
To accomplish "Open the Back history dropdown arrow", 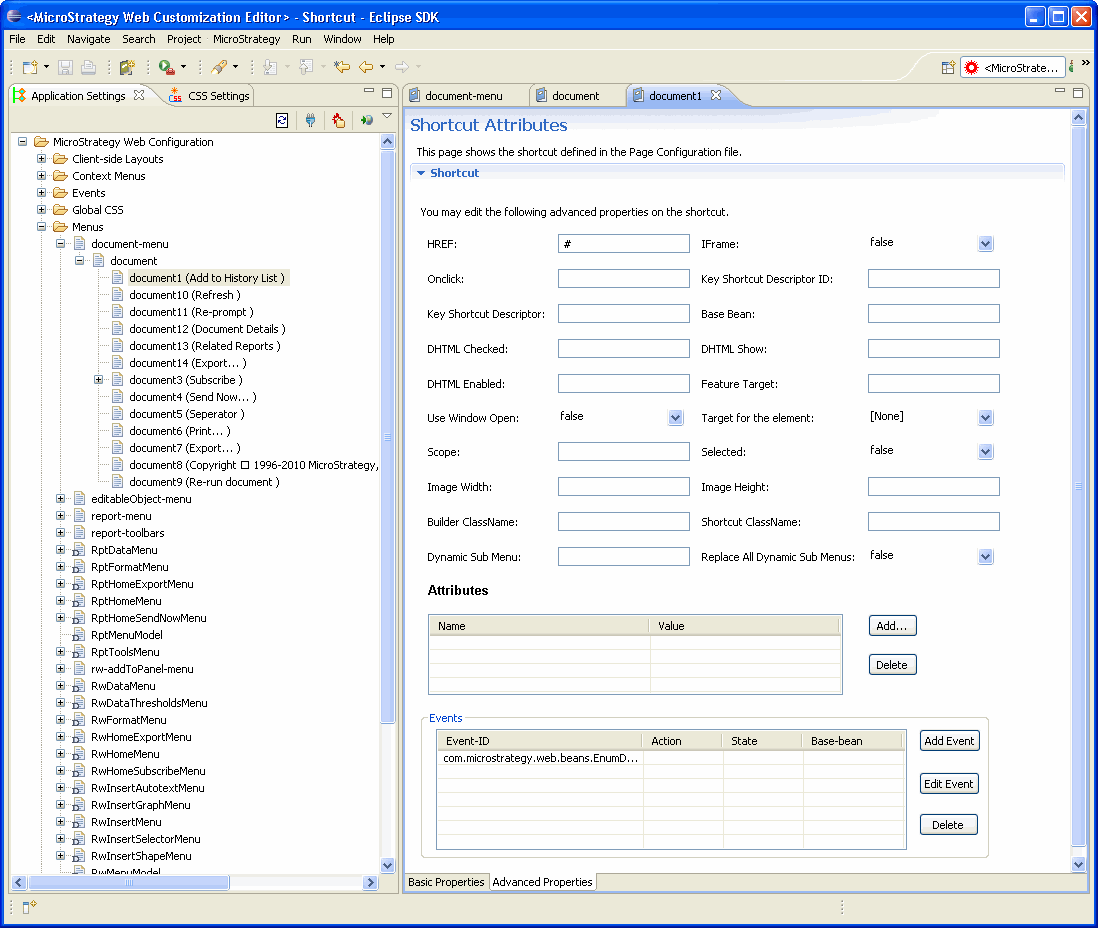I will pyautogui.click(x=382, y=67).
